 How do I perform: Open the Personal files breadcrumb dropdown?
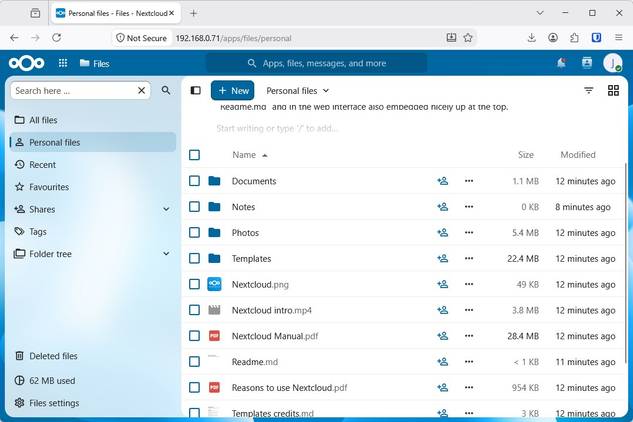coord(298,91)
